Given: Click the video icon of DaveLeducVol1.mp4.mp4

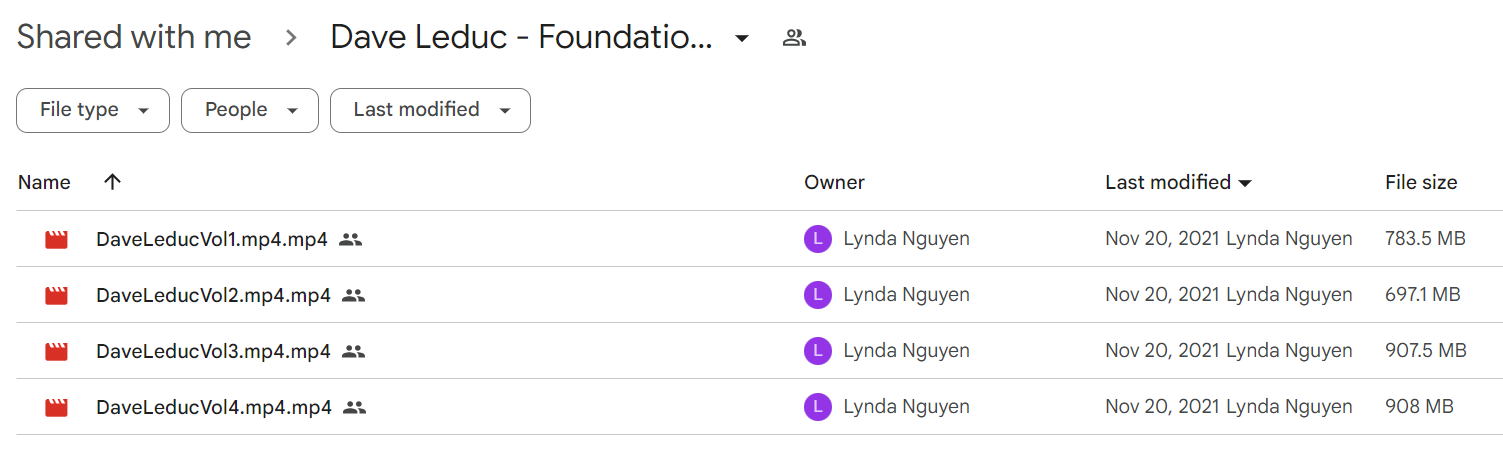Looking at the screenshot, I should 56,239.
